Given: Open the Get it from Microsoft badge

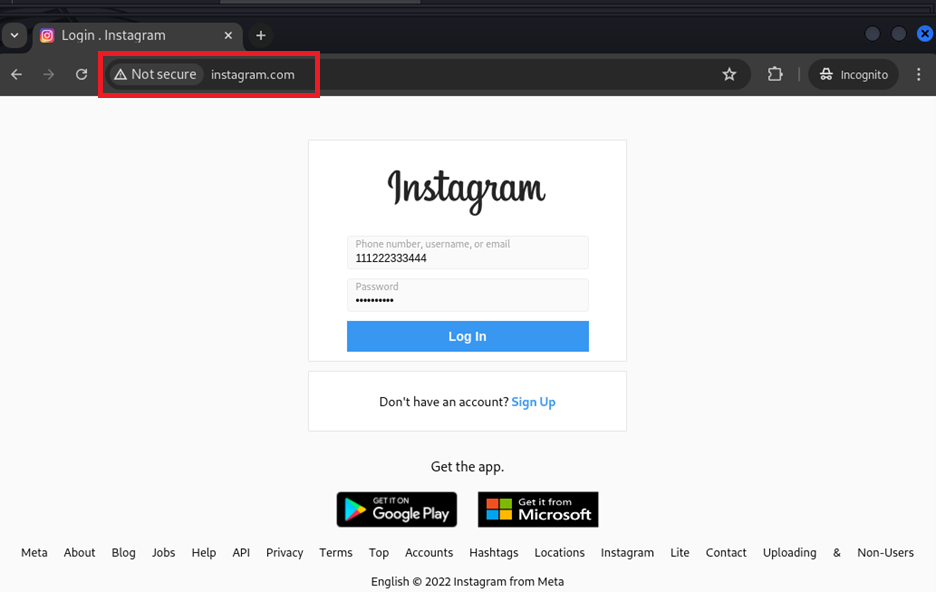Looking at the screenshot, I should (538, 509).
